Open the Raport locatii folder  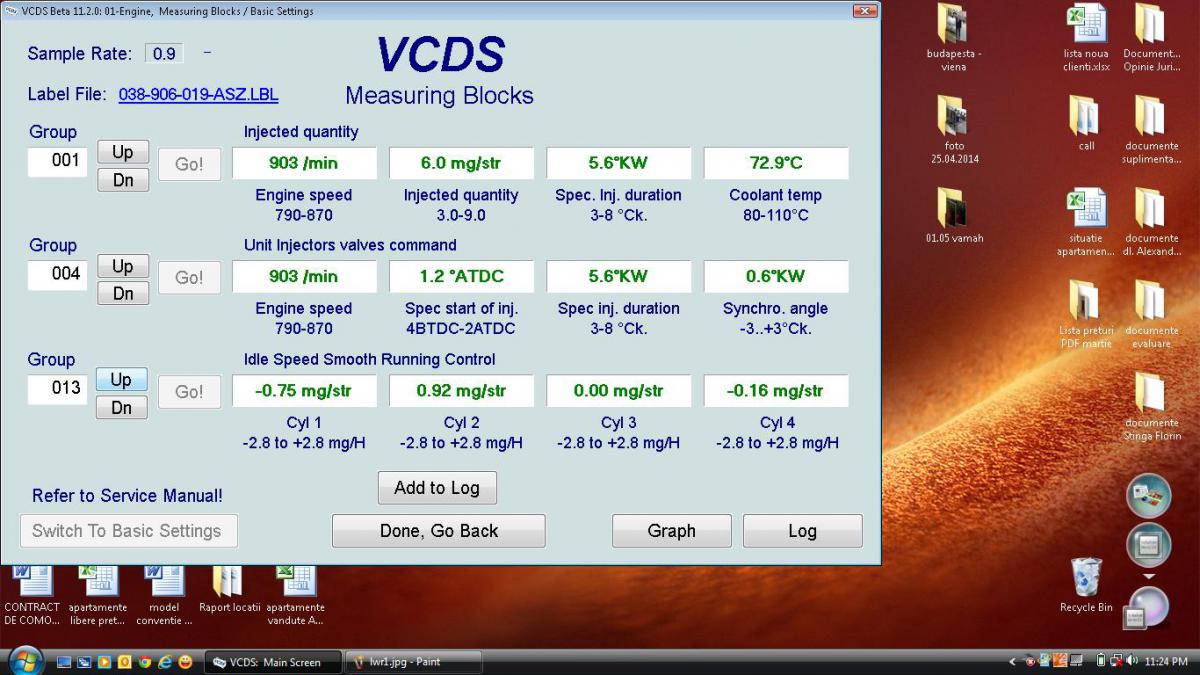(229, 590)
